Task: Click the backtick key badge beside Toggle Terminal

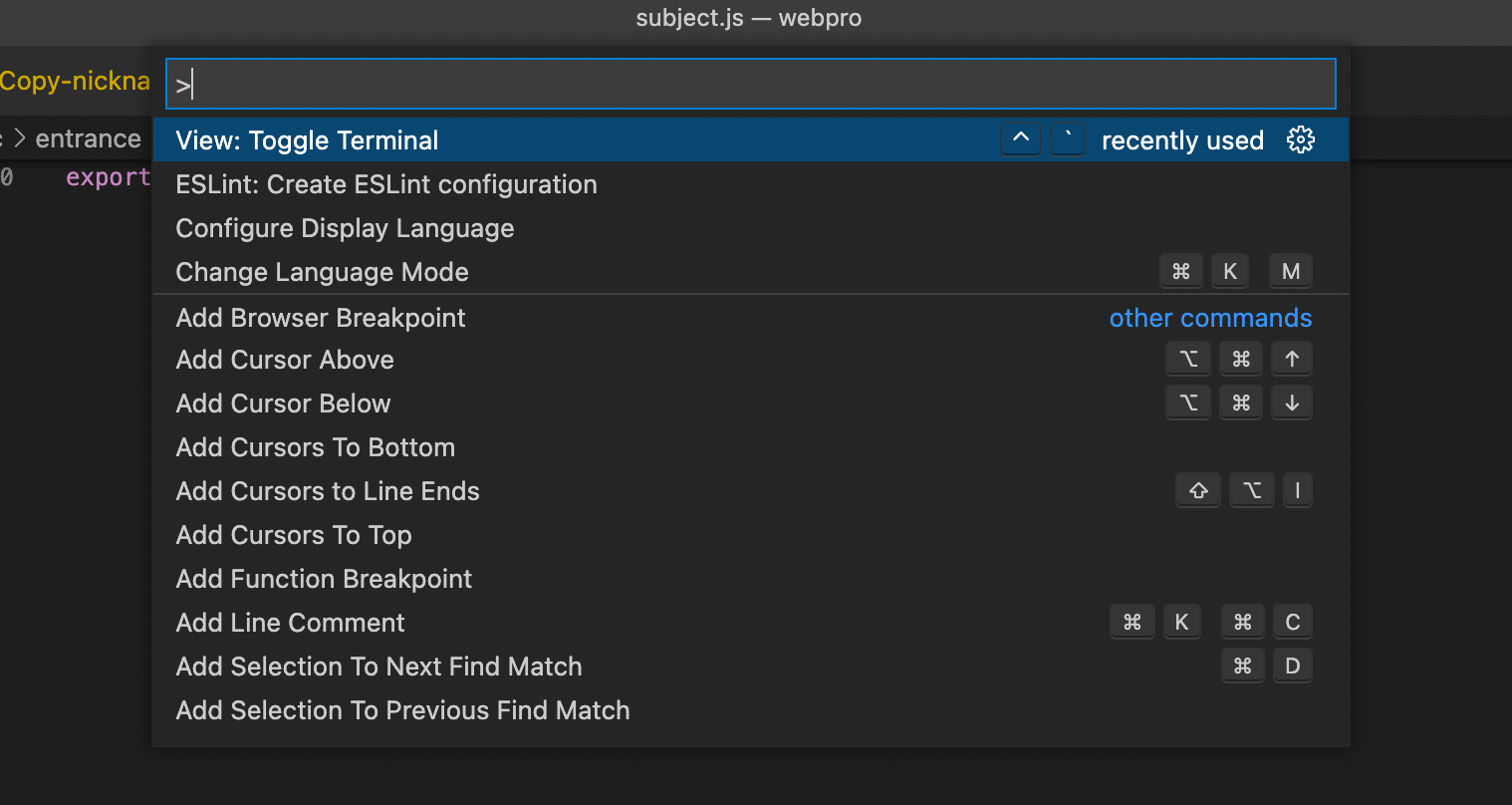Action: tap(1067, 138)
